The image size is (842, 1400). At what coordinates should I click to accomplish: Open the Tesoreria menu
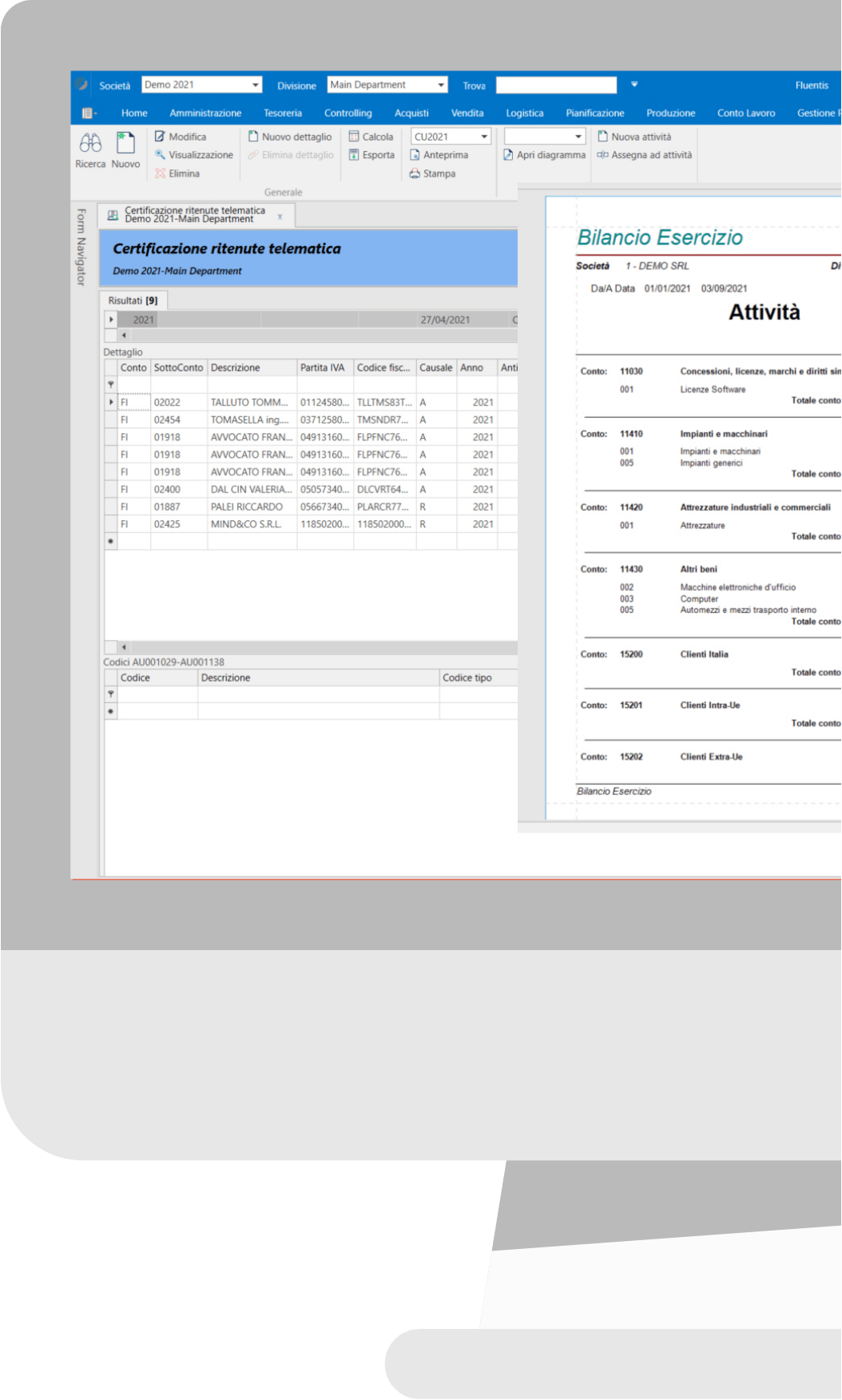[283, 113]
